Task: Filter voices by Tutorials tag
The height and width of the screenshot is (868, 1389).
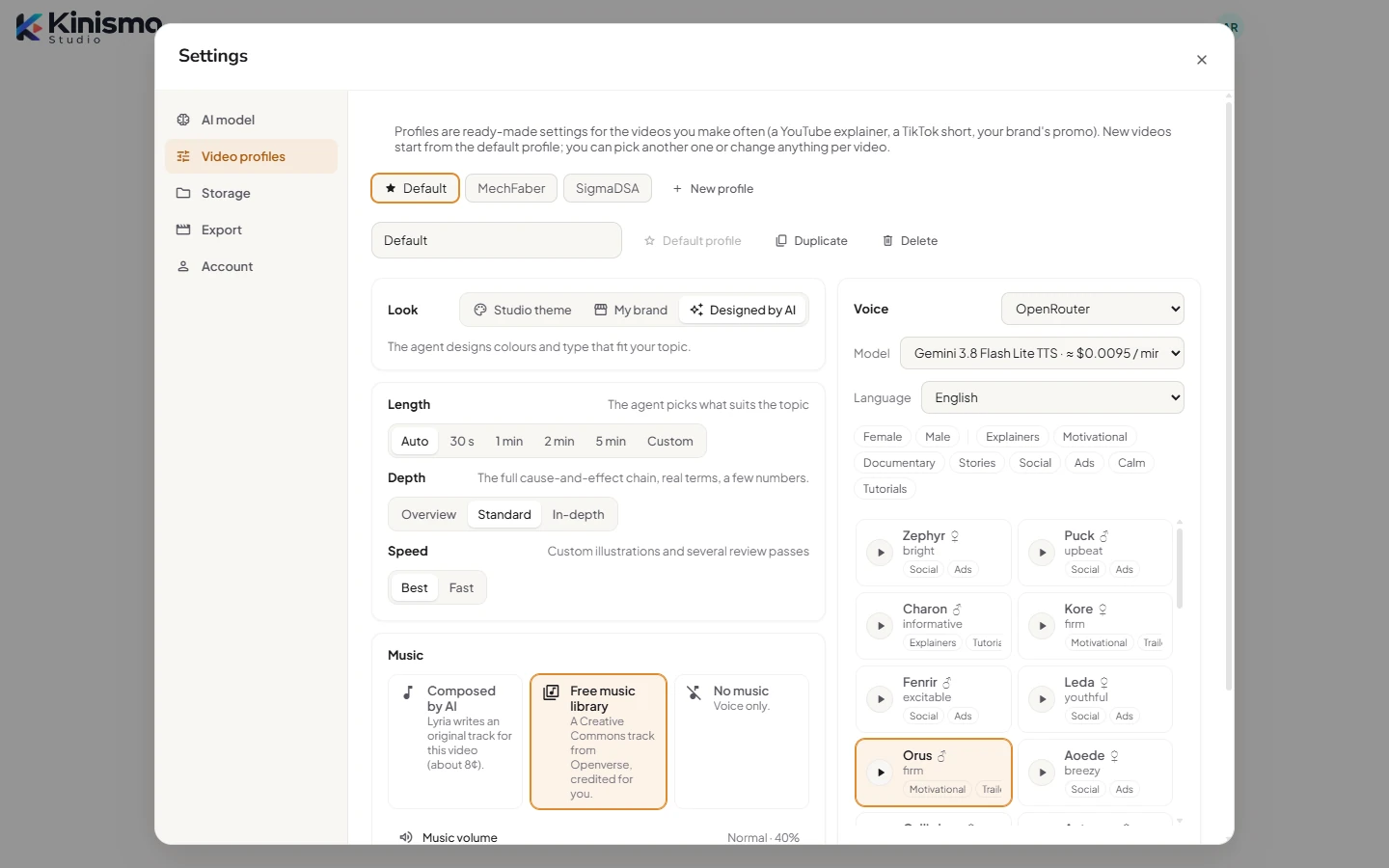Action: click(885, 489)
